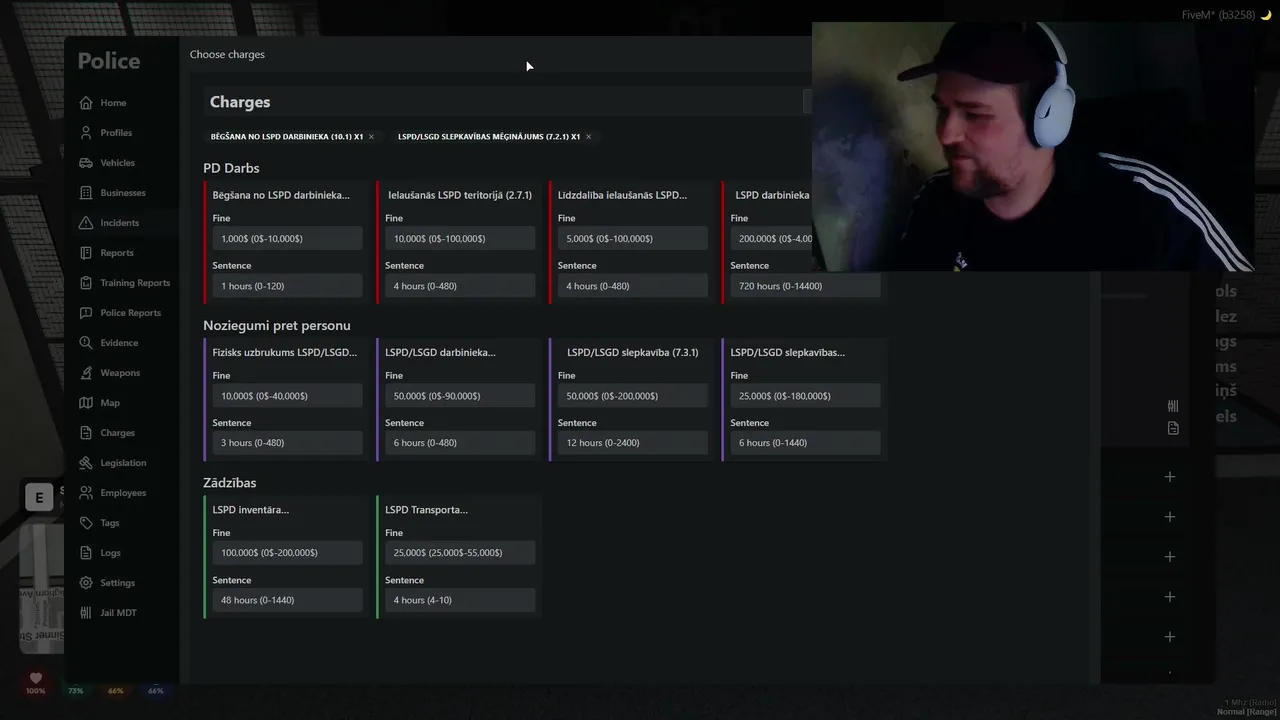Edit the 25,000$ (0$-180,000$) fine field

[x=805, y=396]
